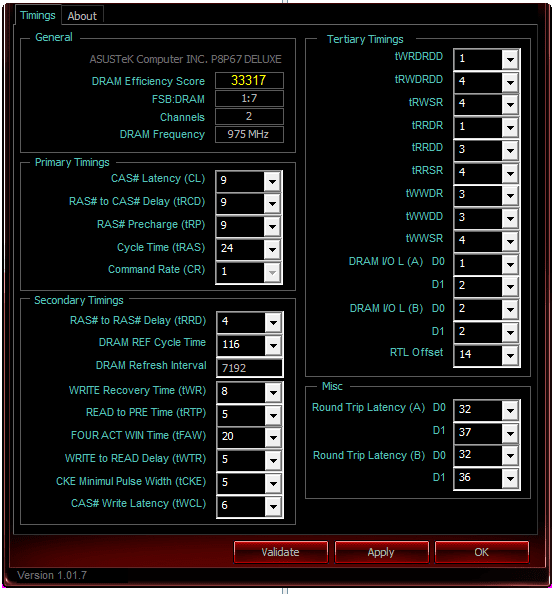Expand the tRRDR dropdown
The image size is (554, 594).
pyautogui.click(x=510, y=127)
